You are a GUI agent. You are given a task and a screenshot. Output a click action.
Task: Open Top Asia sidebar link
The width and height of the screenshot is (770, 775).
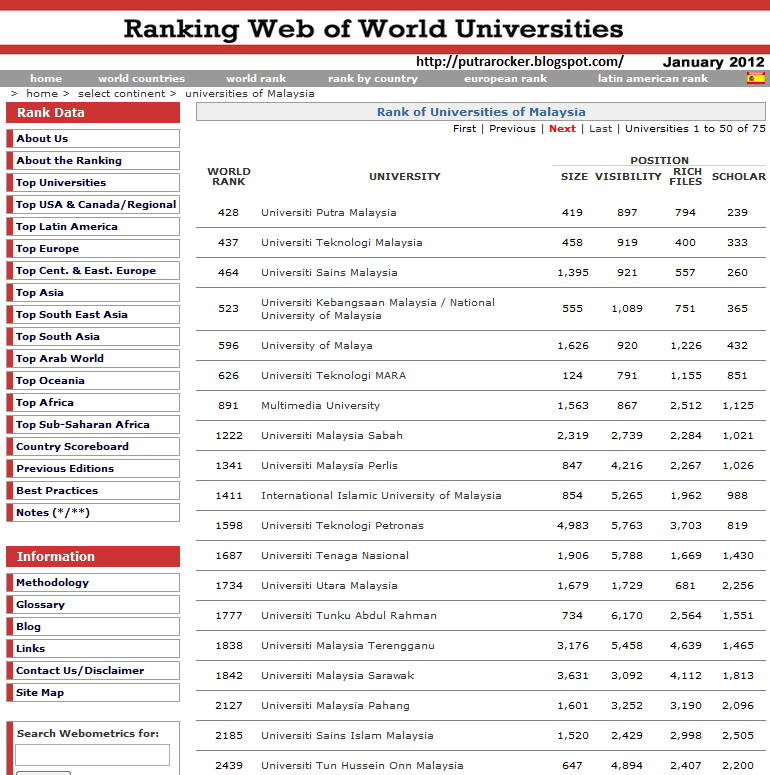click(x=93, y=293)
